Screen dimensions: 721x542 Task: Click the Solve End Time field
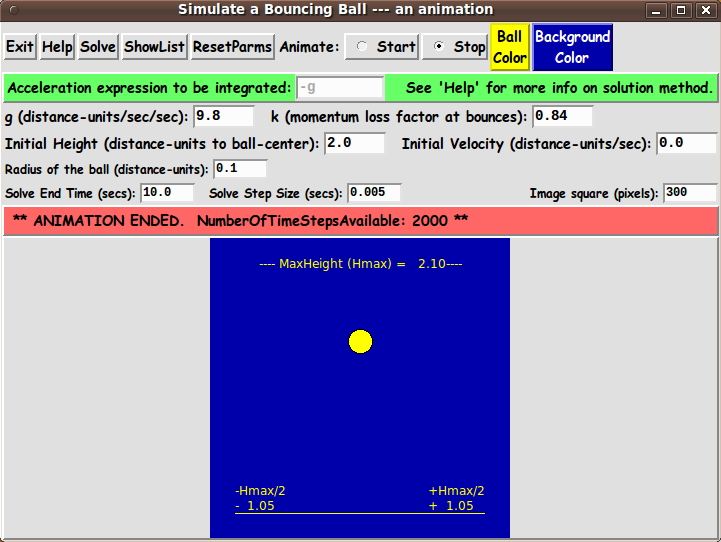tap(167, 193)
